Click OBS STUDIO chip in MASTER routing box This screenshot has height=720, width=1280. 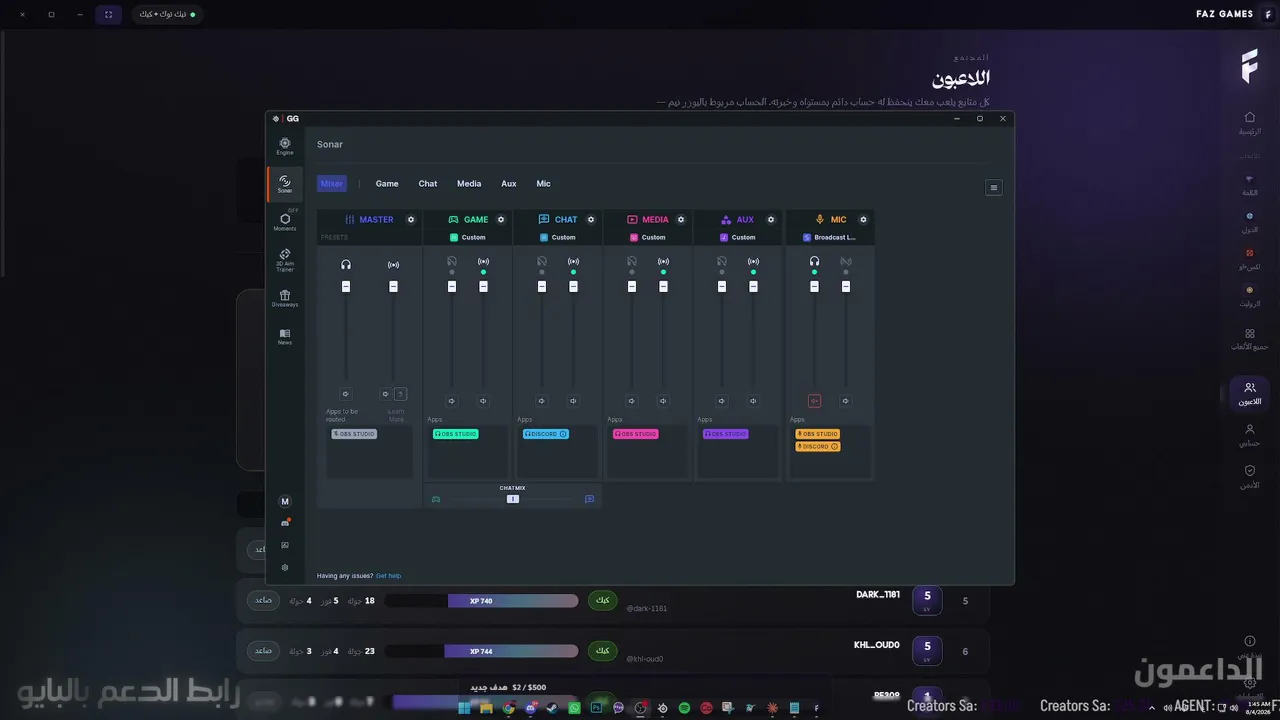click(x=354, y=434)
